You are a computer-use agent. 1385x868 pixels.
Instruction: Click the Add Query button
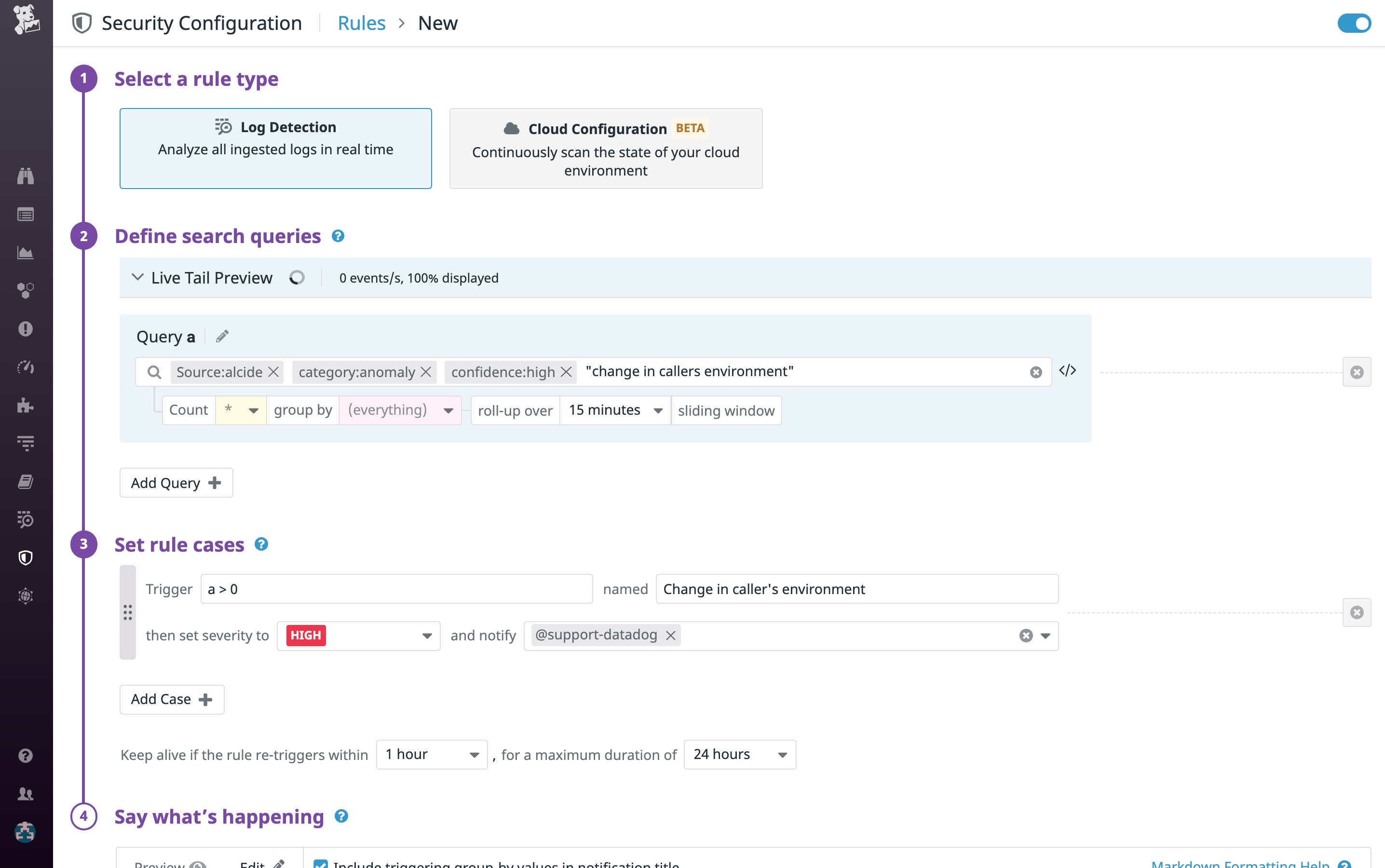176,483
